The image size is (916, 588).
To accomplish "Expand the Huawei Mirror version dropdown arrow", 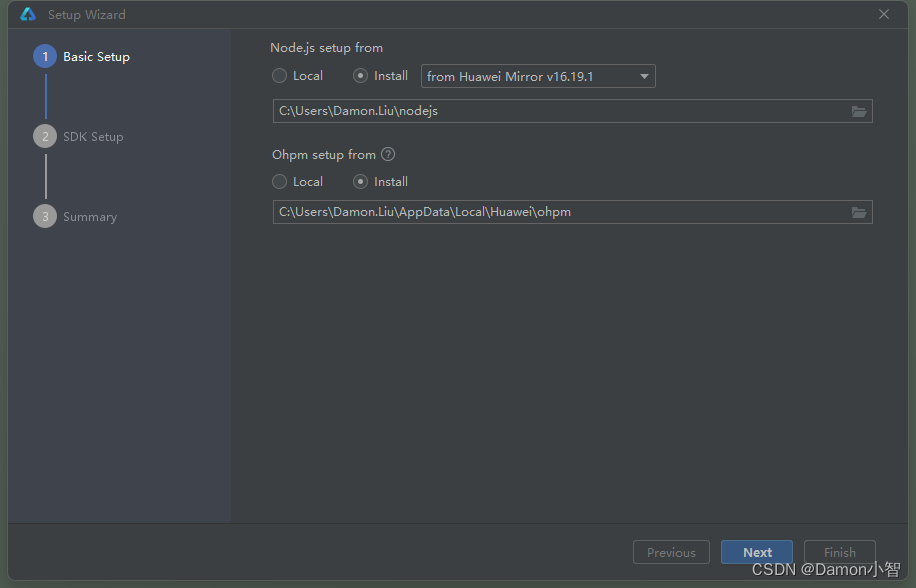I will 644,76.
